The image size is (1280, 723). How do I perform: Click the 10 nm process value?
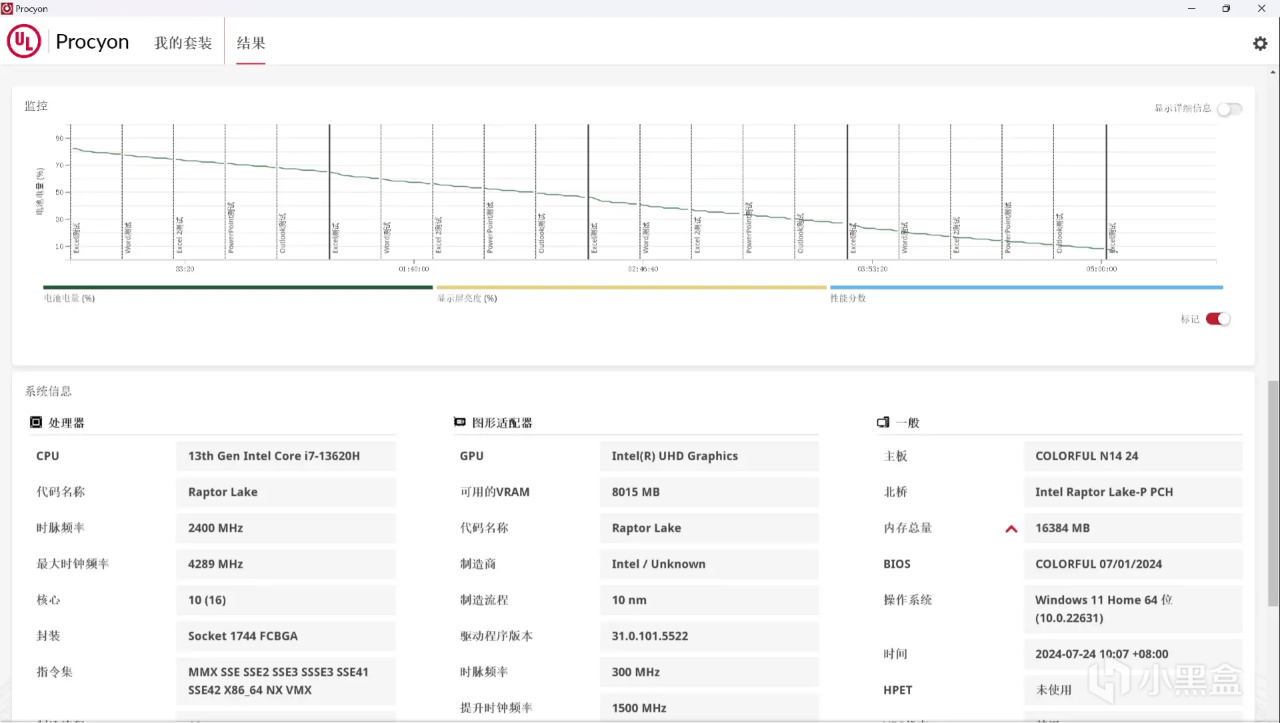point(709,600)
